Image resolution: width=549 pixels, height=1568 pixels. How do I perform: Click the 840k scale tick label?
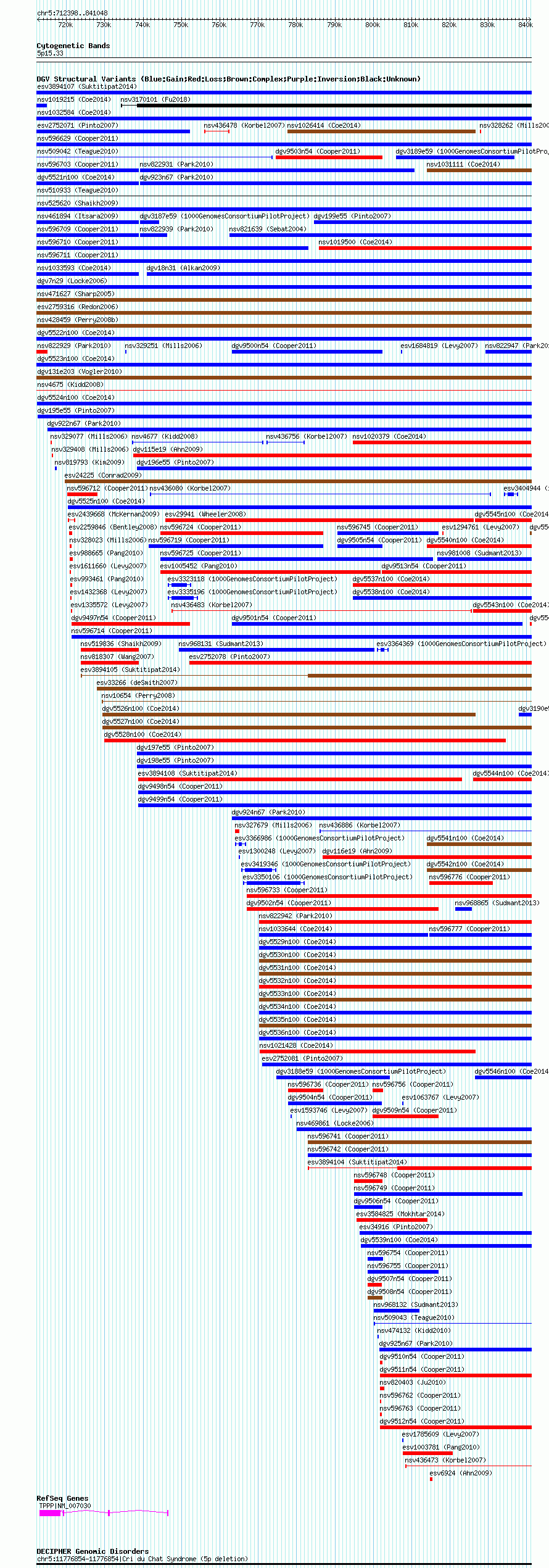click(526, 25)
